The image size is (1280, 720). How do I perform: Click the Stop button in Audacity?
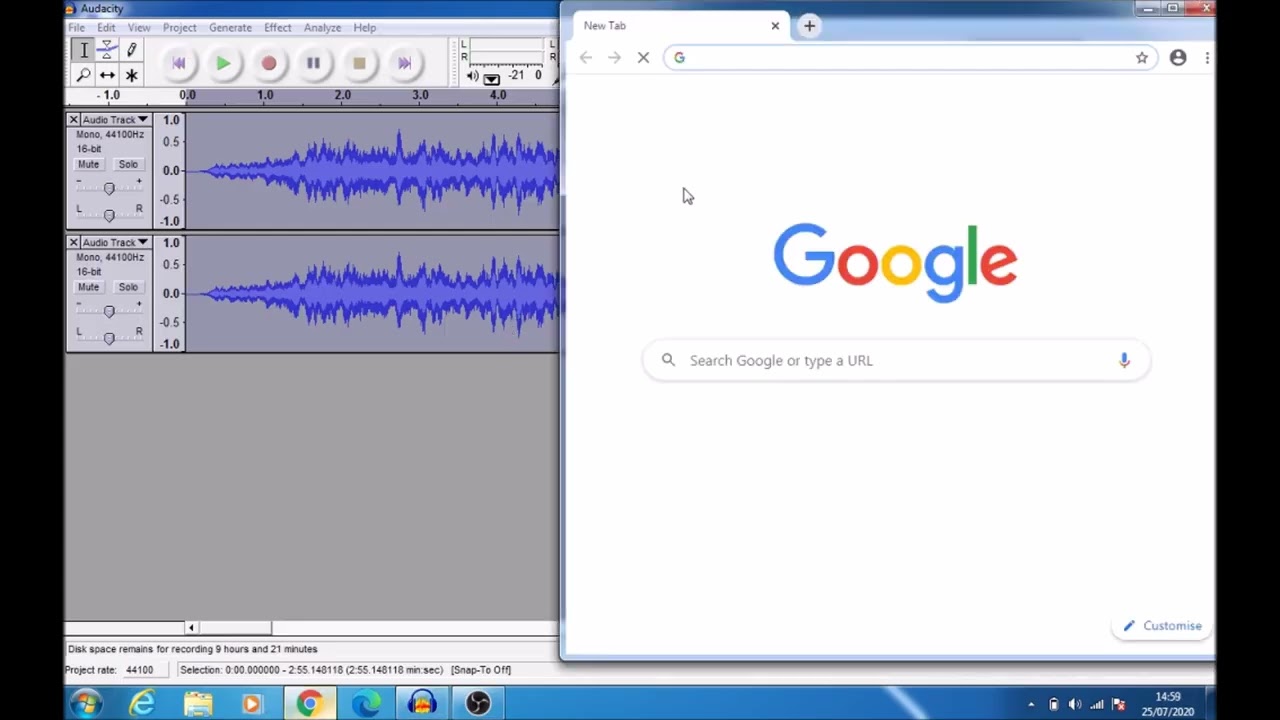click(x=359, y=63)
